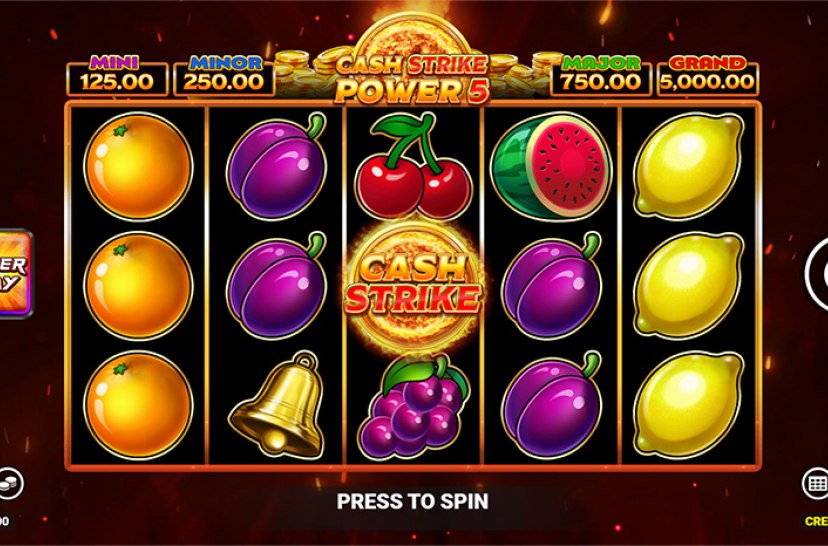Open the coin bet settings icon
The height and width of the screenshot is (546, 828).
pos(10,483)
